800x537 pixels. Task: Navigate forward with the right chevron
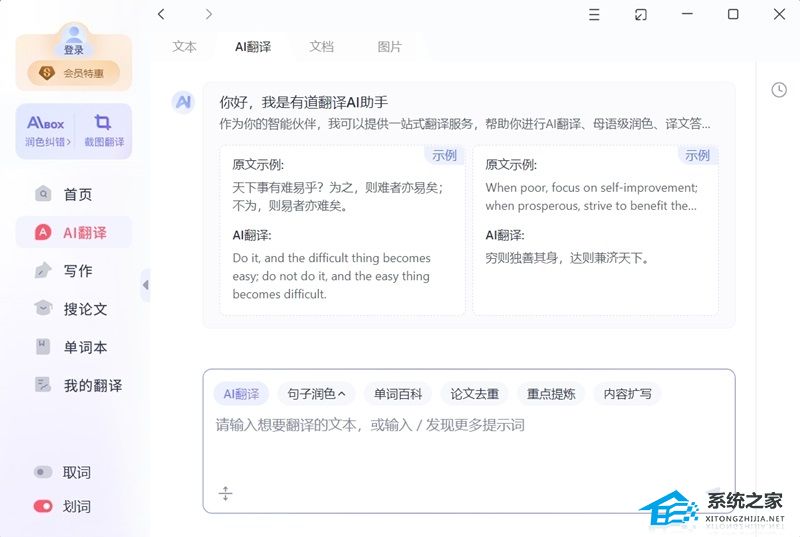[x=209, y=14]
